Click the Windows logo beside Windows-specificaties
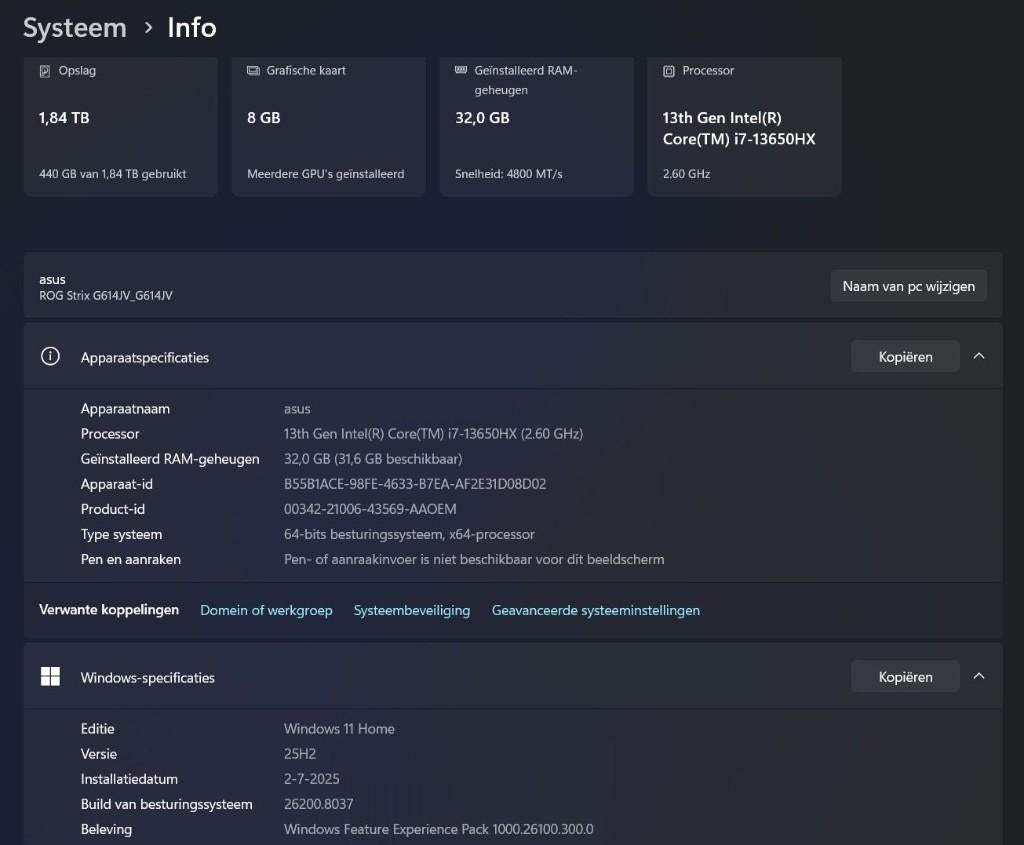Viewport: 1024px width, 845px height. pyautogui.click(x=50, y=676)
